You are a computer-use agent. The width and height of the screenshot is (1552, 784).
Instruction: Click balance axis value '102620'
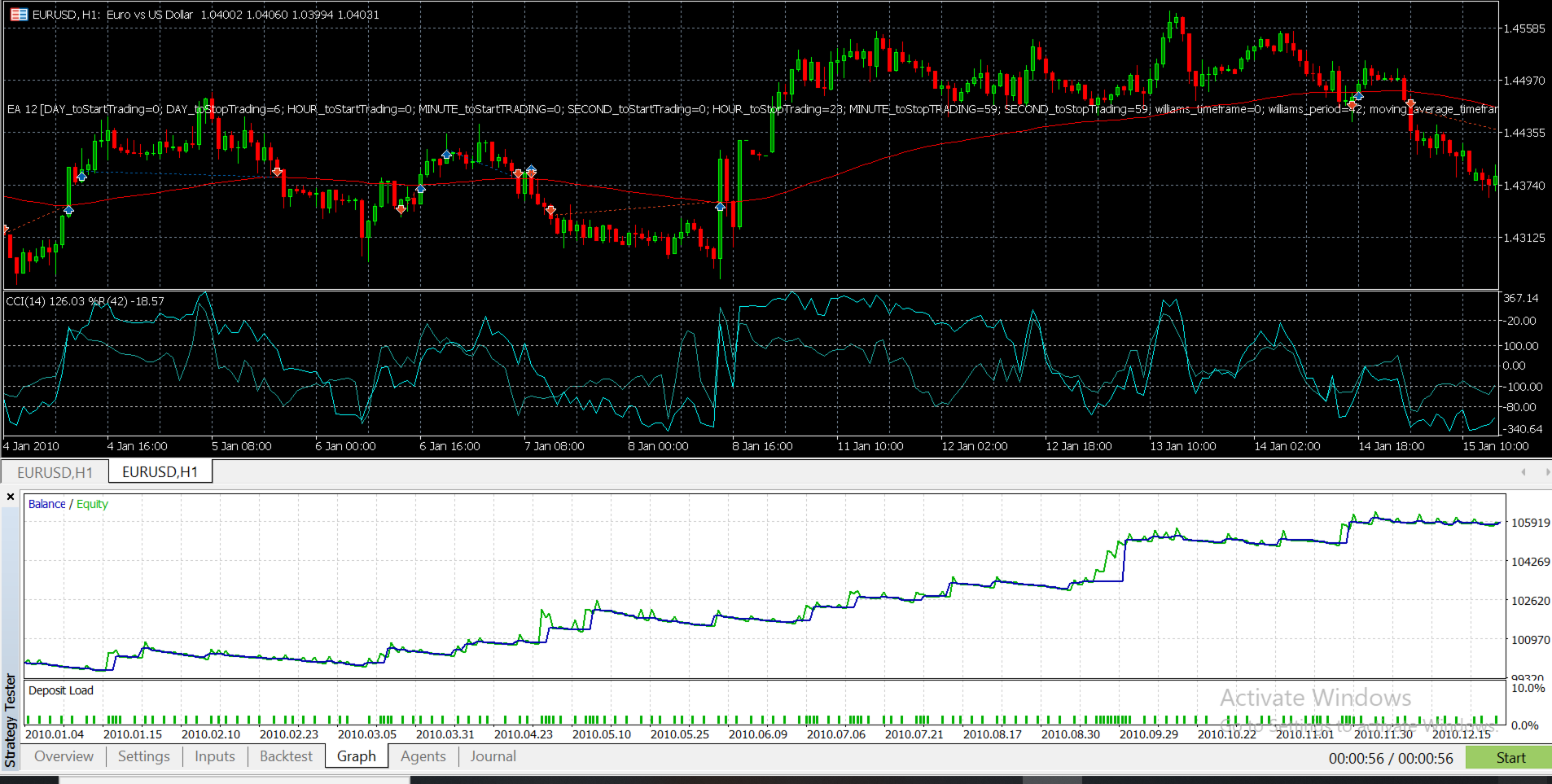[1531, 601]
